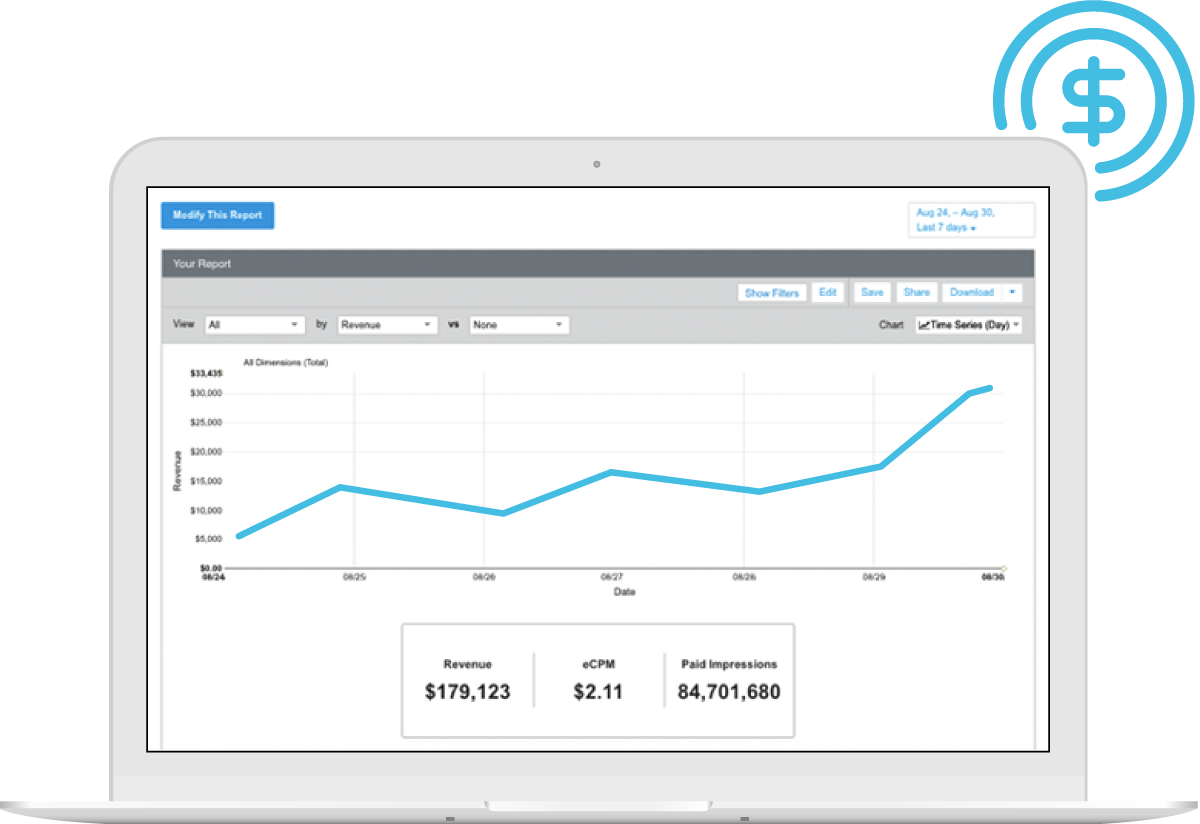The height and width of the screenshot is (824, 1200).
Task: Save the report
Action: click(x=872, y=292)
